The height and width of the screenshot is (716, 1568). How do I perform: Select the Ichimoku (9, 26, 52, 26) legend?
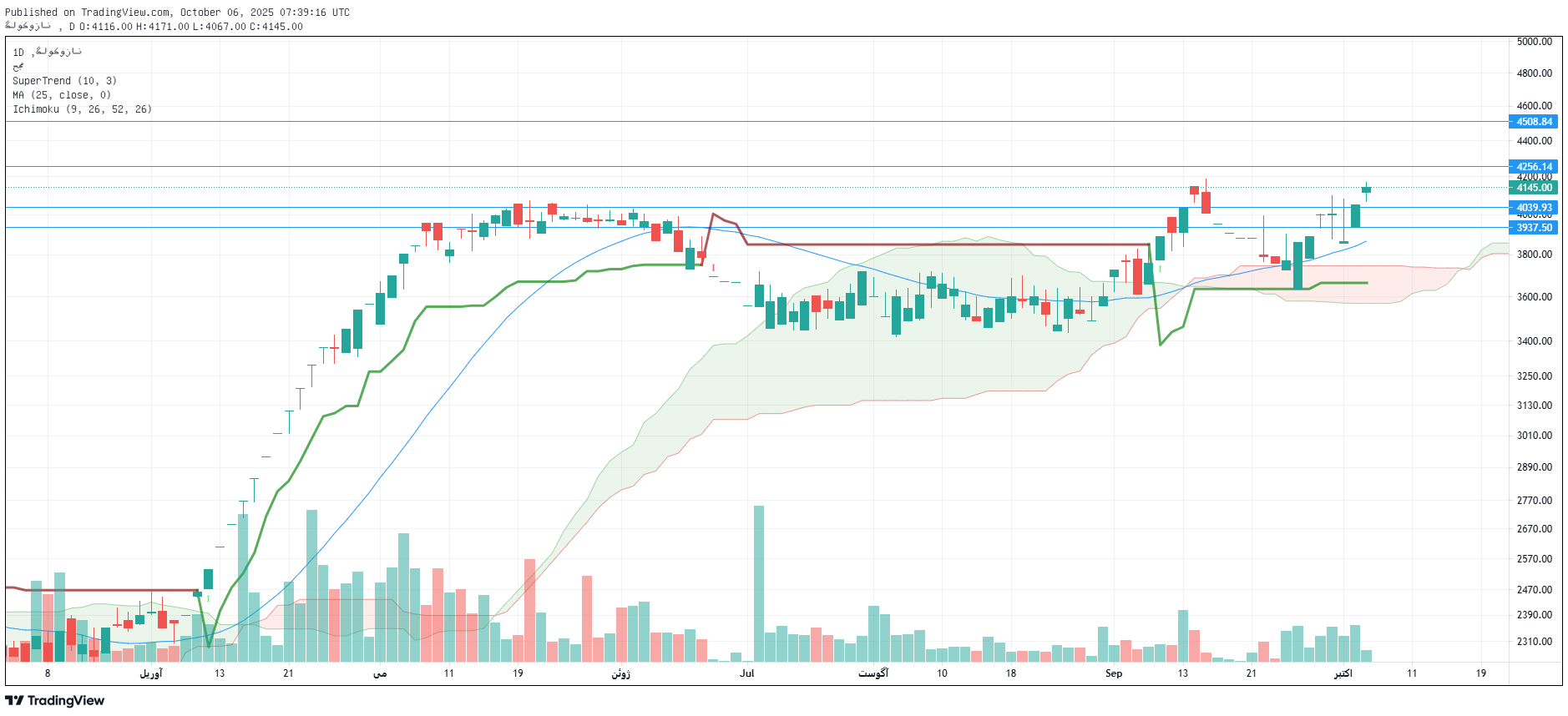(x=82, y=109)
